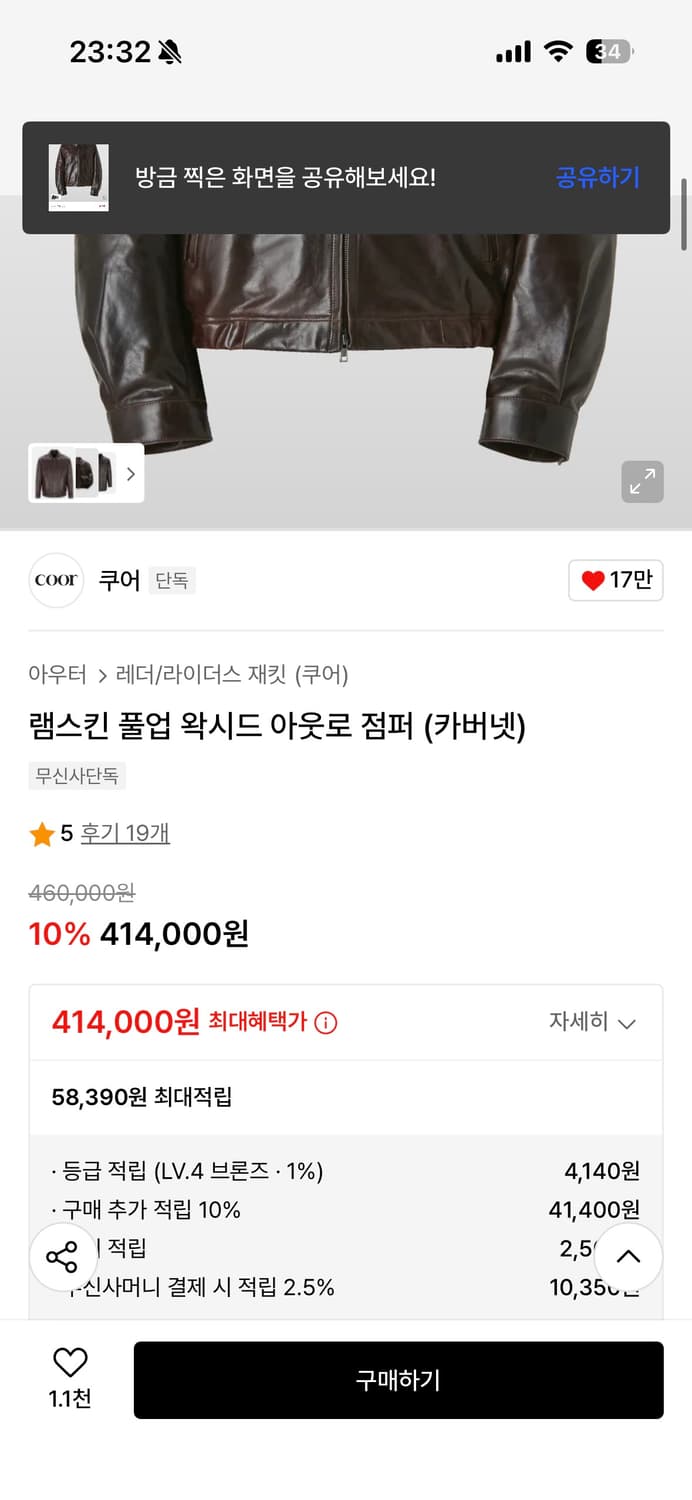The image size is (692, 1500).
Task: Open the coor brand logo
Action: click(56, 580)
